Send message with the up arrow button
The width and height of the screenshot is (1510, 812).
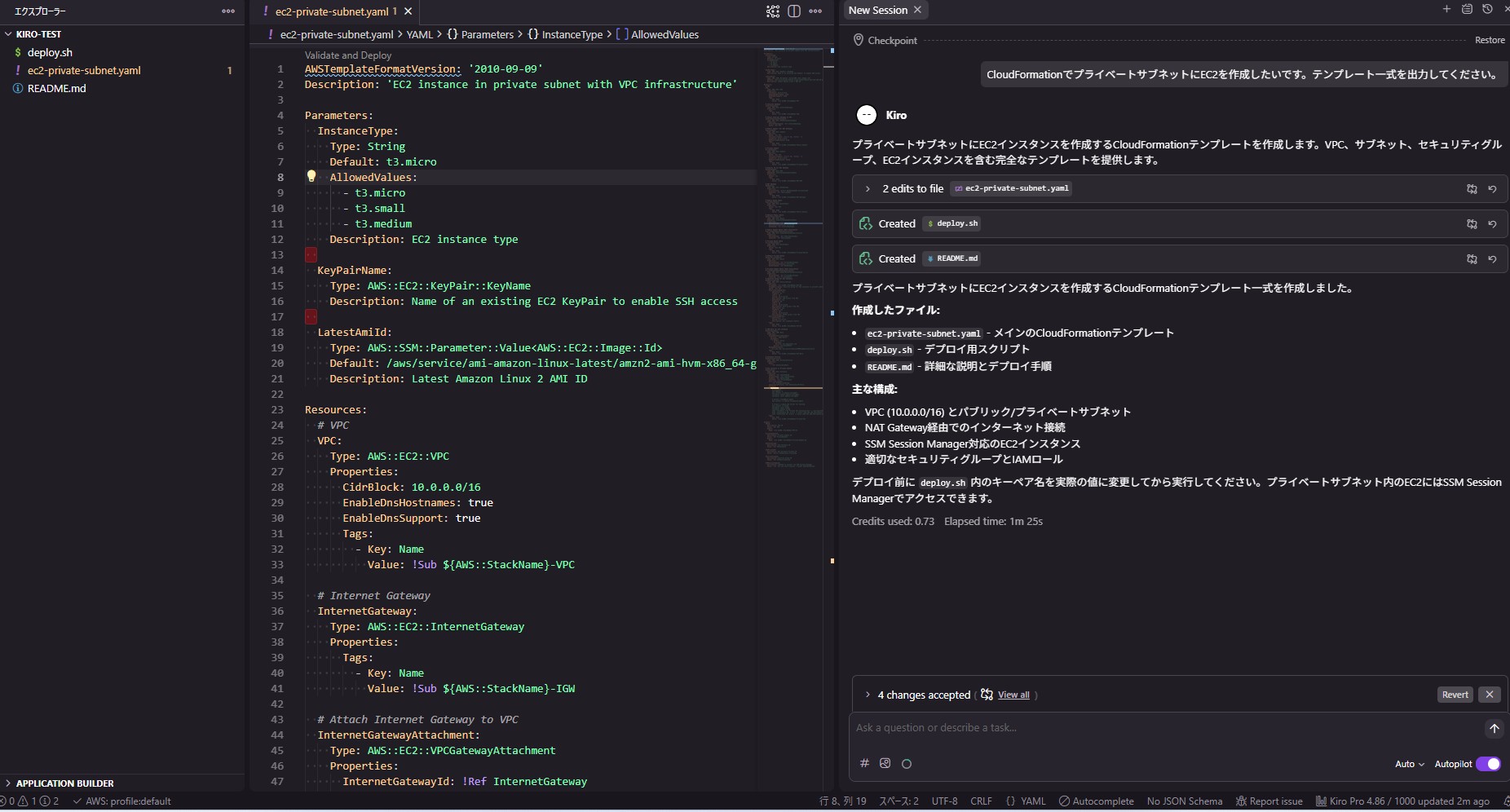click(x=1494, y=728)
